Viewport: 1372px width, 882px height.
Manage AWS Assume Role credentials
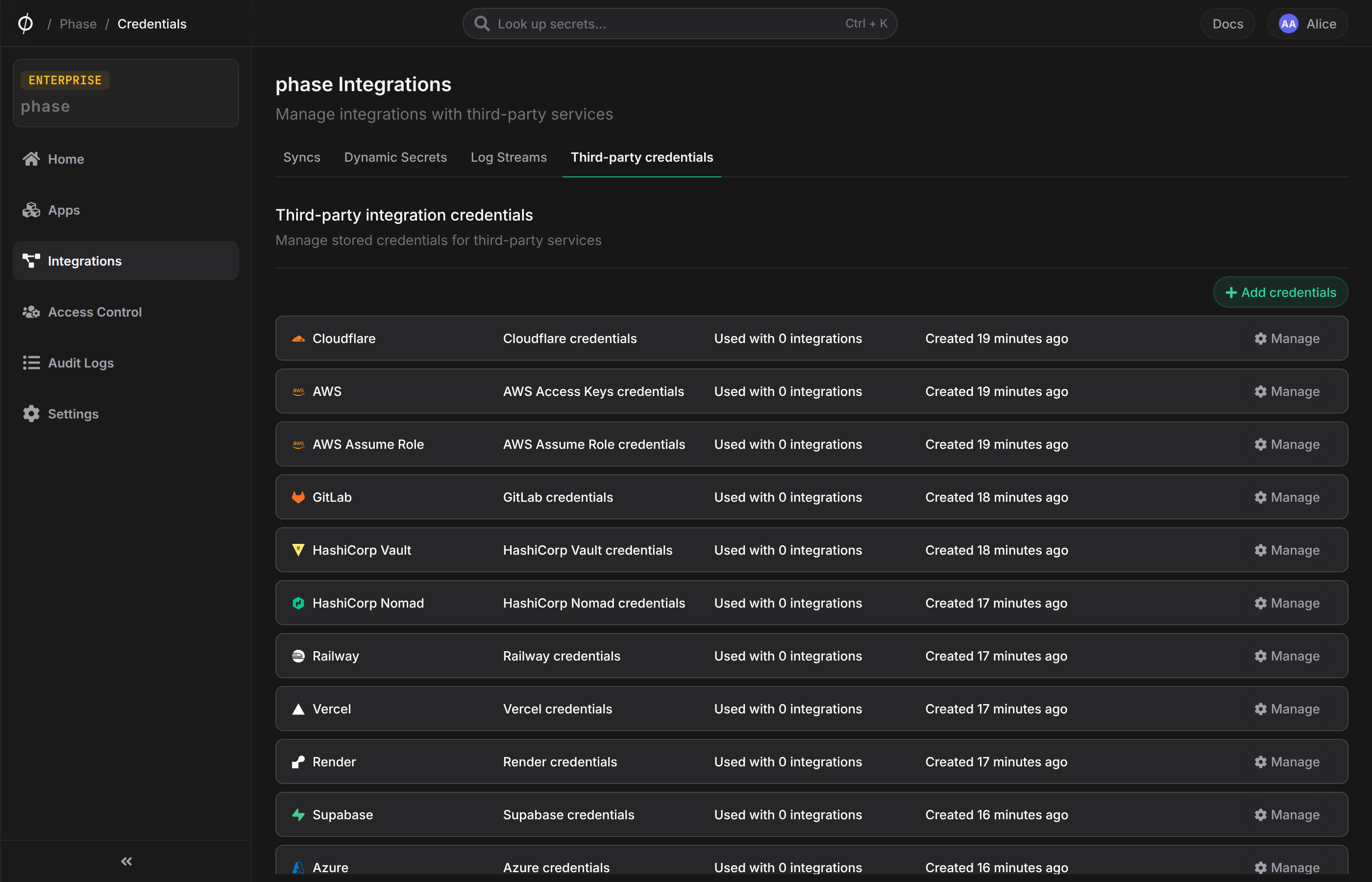point(1287,444)
